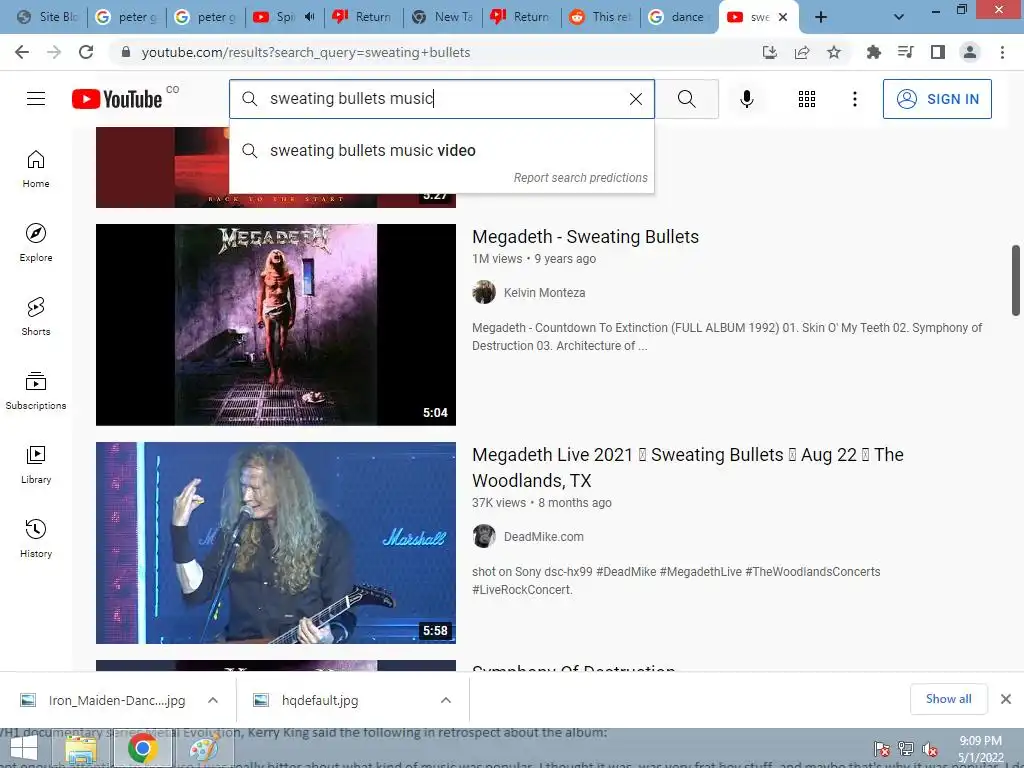Click Report search predictions link
The height and width of the screenshot is (768, 1024).
pyautogui.click(x=581, y=178)
